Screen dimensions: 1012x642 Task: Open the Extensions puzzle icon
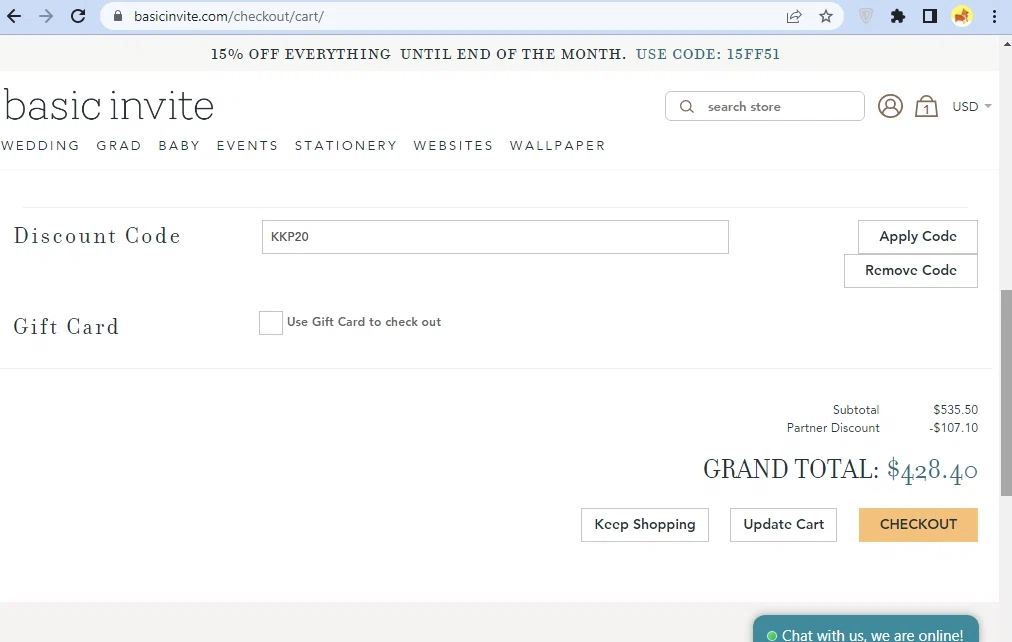898,17
